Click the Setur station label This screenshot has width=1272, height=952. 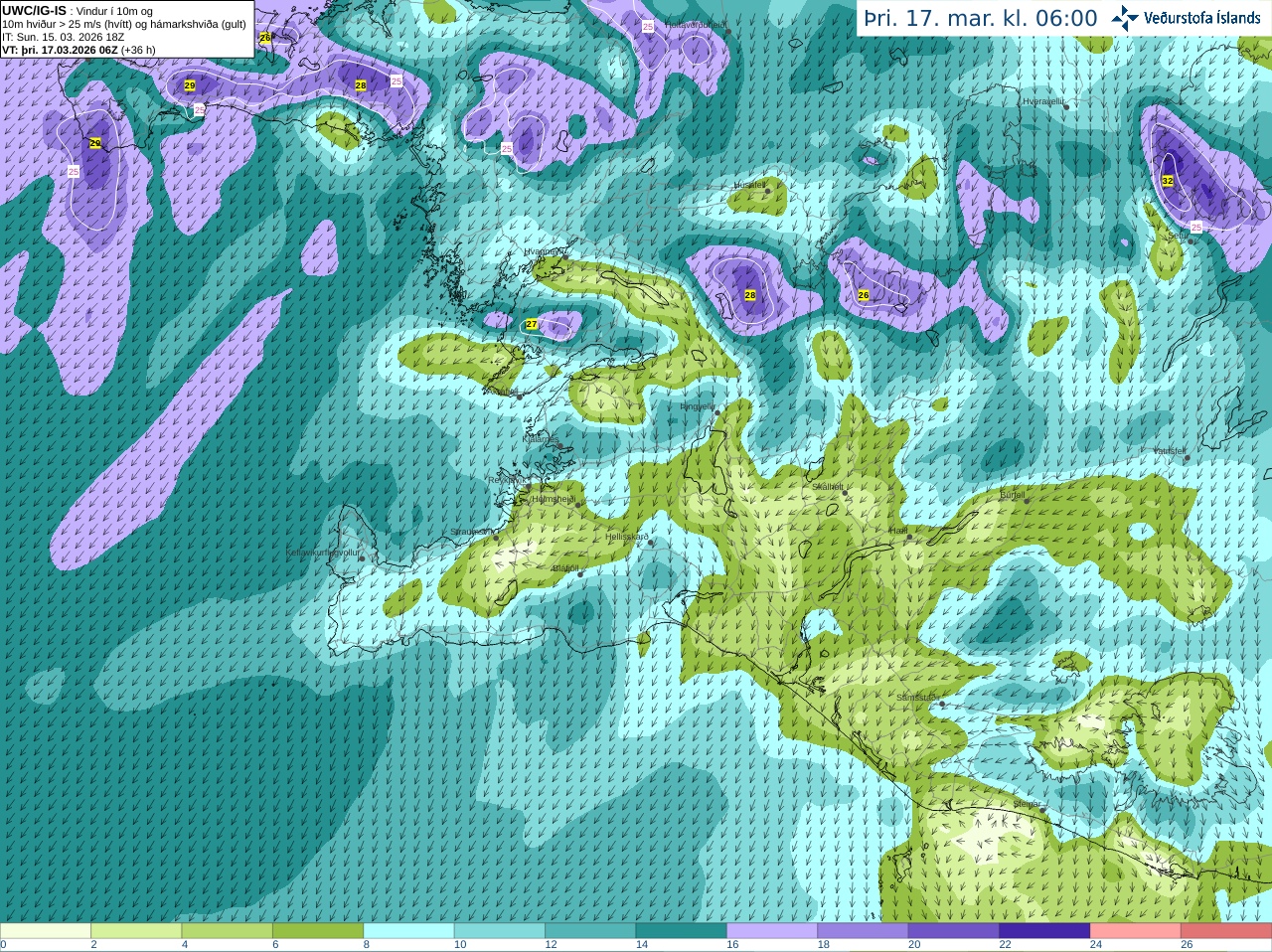click(1178, 236)
